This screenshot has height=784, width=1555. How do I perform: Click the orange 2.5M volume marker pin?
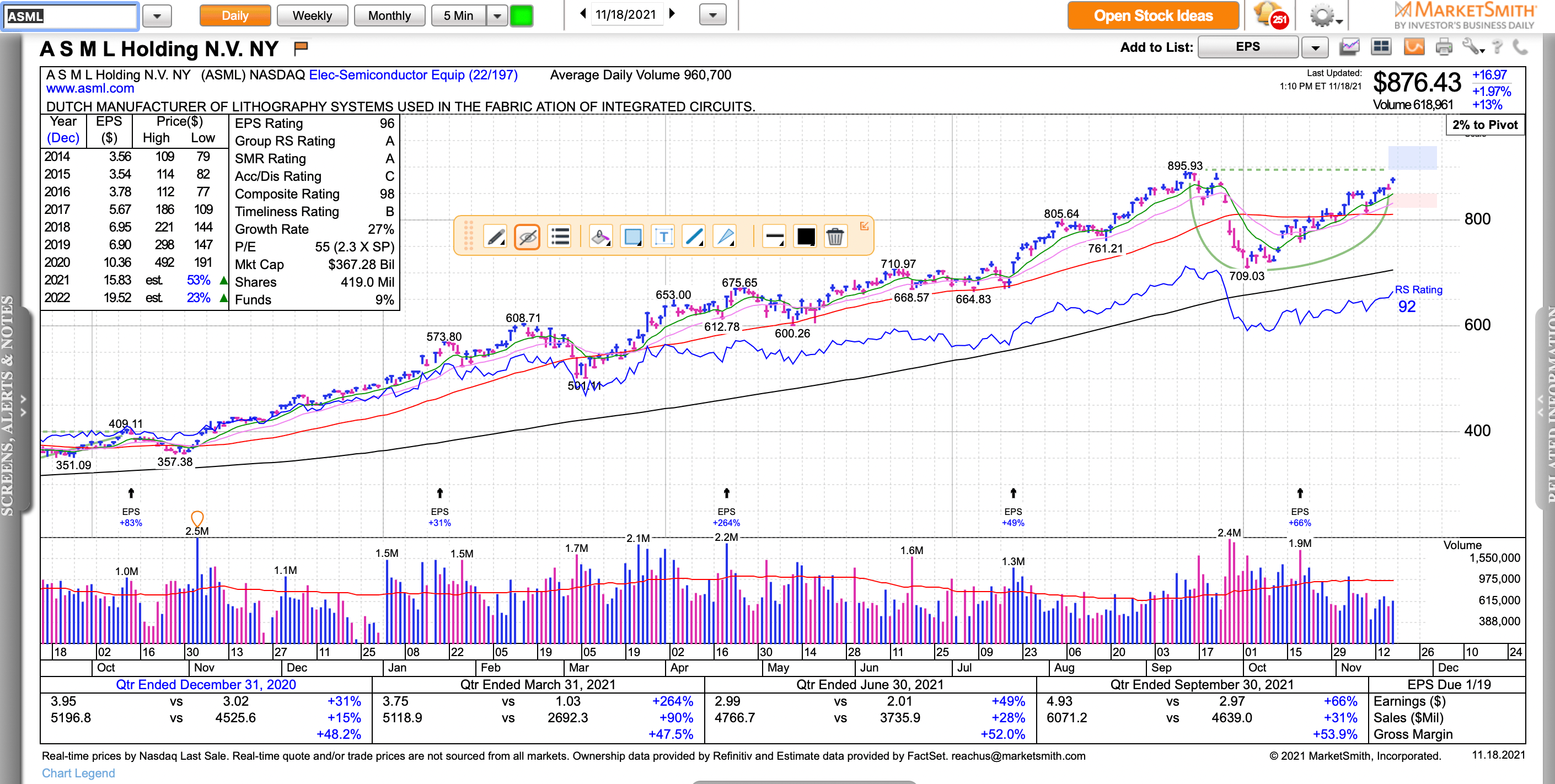point(197,518)
